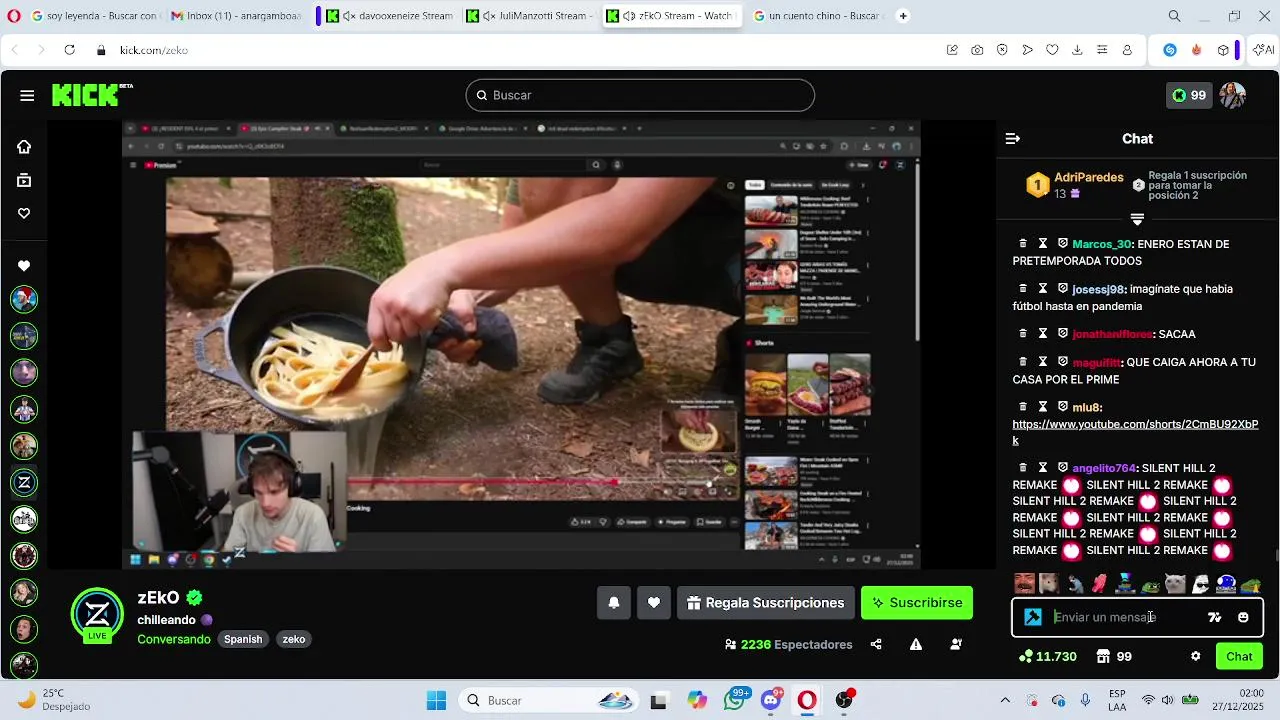Open chat settings gear
The height and width of the screenshot is (720, 1280).
[x=1195, y=657]
